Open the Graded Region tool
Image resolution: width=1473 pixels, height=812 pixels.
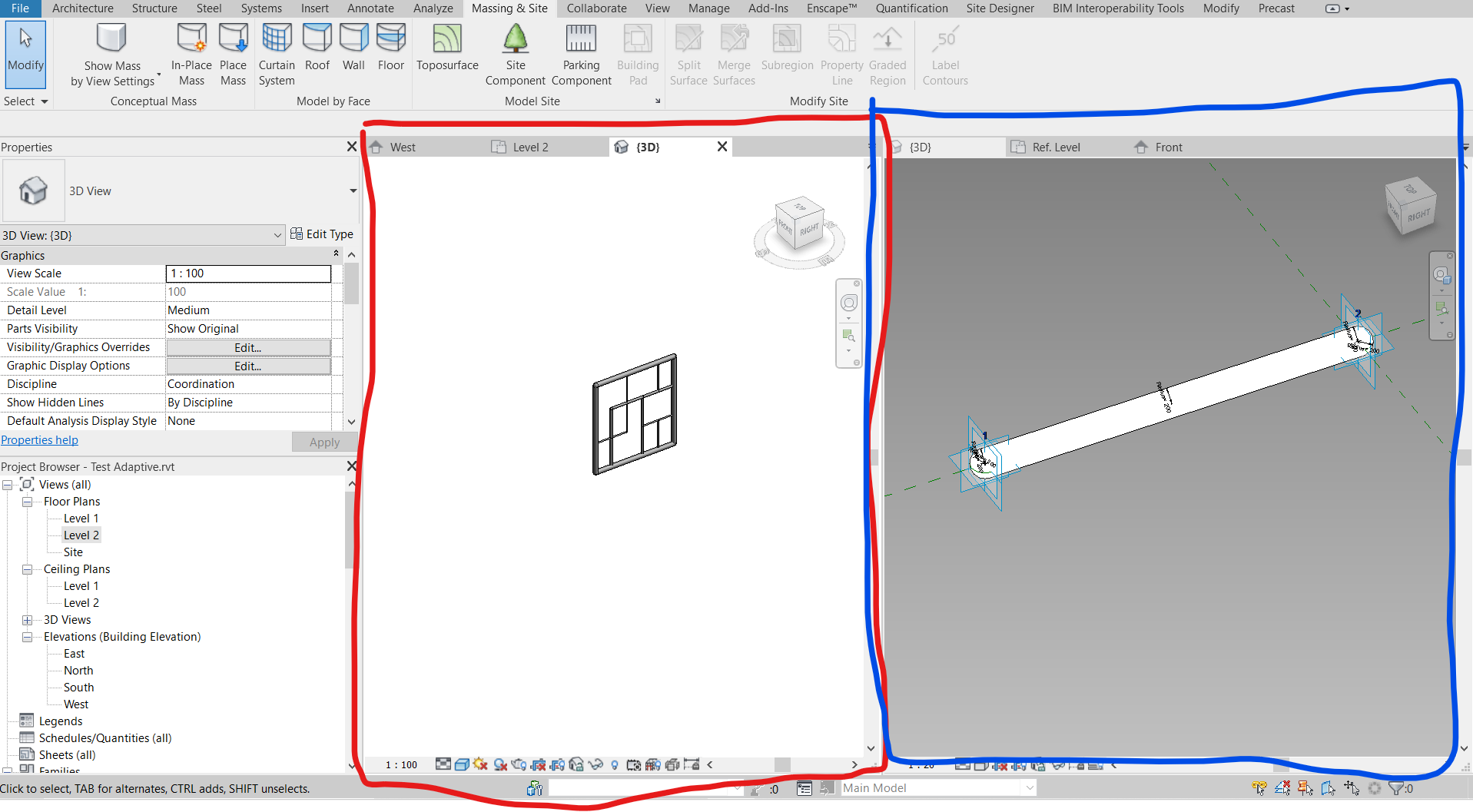(887, 53)
